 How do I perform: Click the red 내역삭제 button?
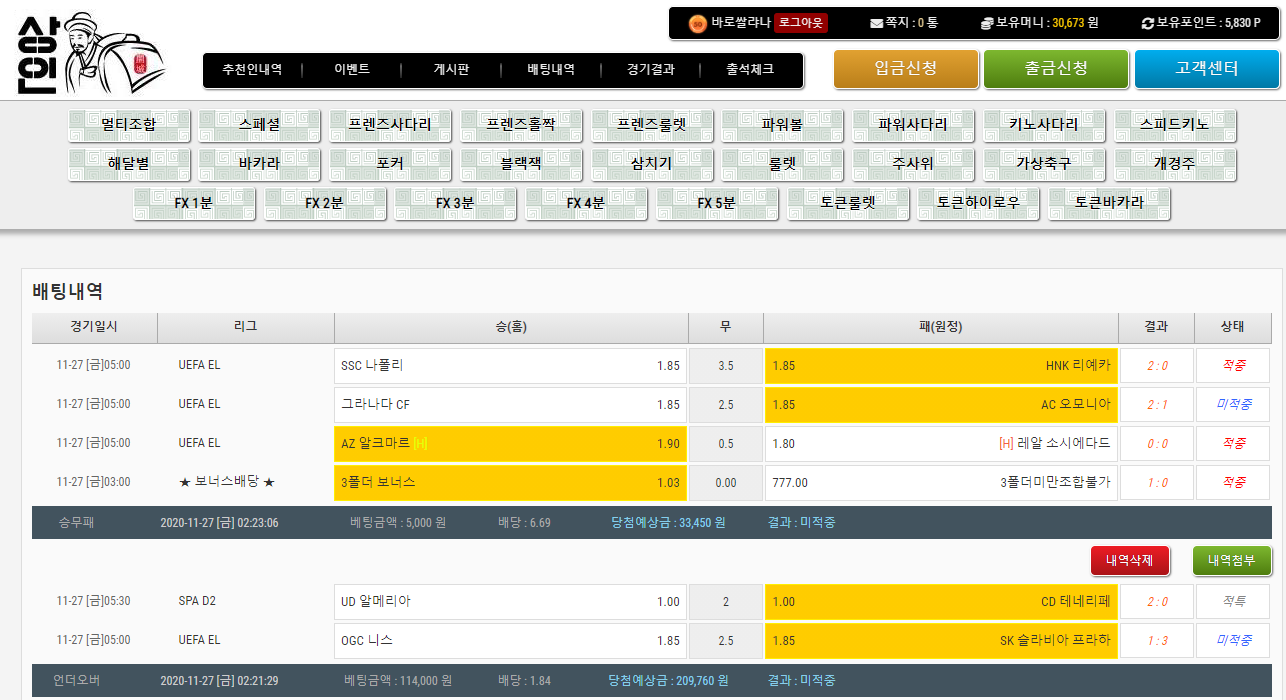tap(1129, 561)
